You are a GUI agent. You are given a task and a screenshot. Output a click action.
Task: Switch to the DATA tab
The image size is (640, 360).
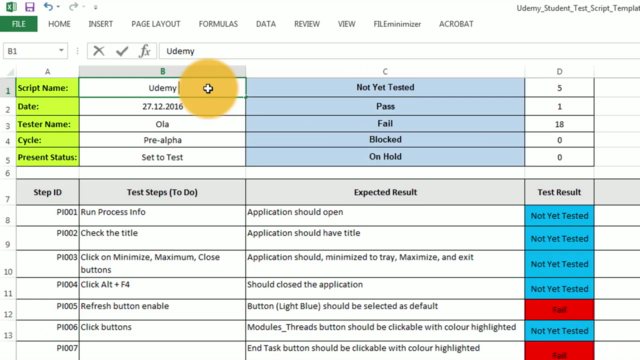click(x=266, y=24)
